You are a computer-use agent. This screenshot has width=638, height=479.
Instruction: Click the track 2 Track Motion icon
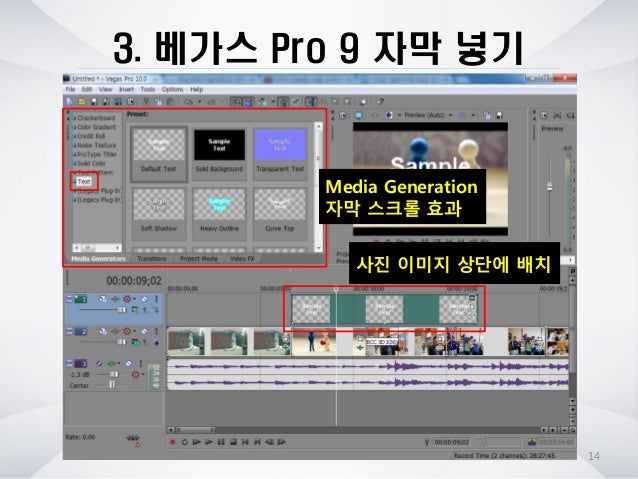(103, 332)
